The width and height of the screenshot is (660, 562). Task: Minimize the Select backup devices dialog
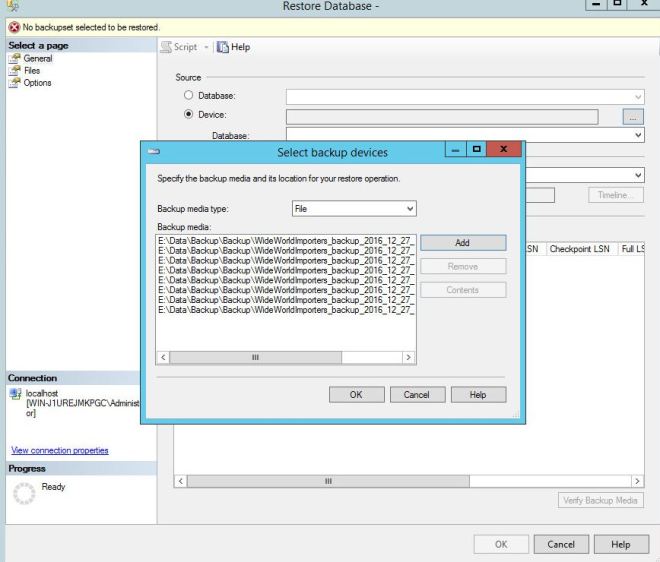click(x=456, y=149)
